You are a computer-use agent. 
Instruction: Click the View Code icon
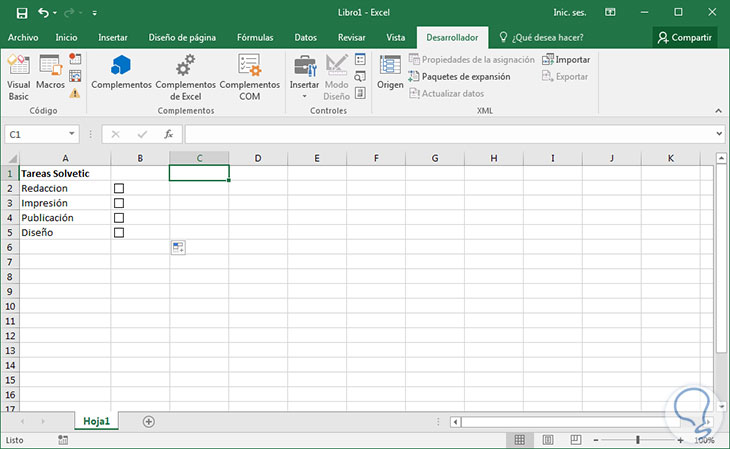360,76
